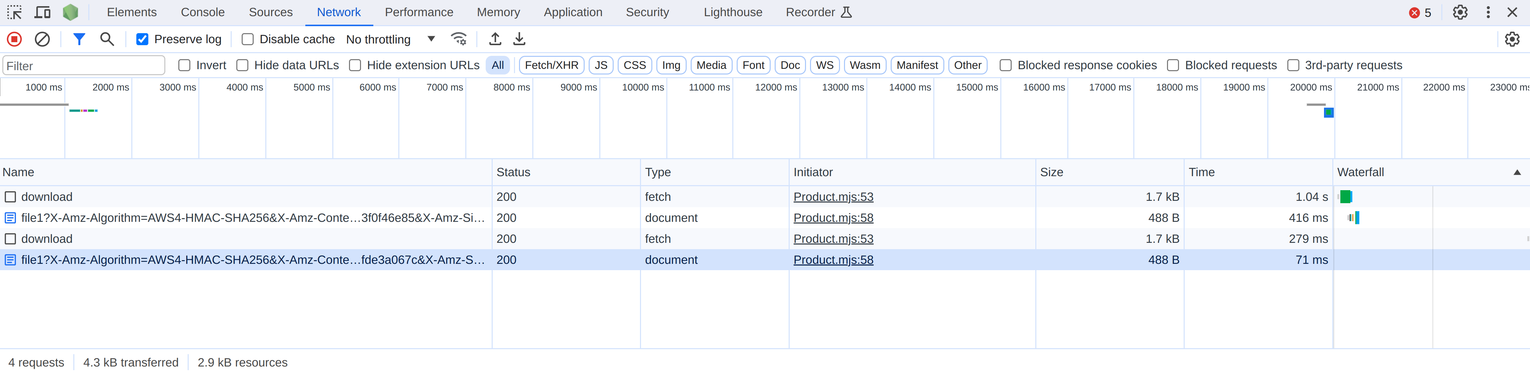Open network search magnifier

107,39
